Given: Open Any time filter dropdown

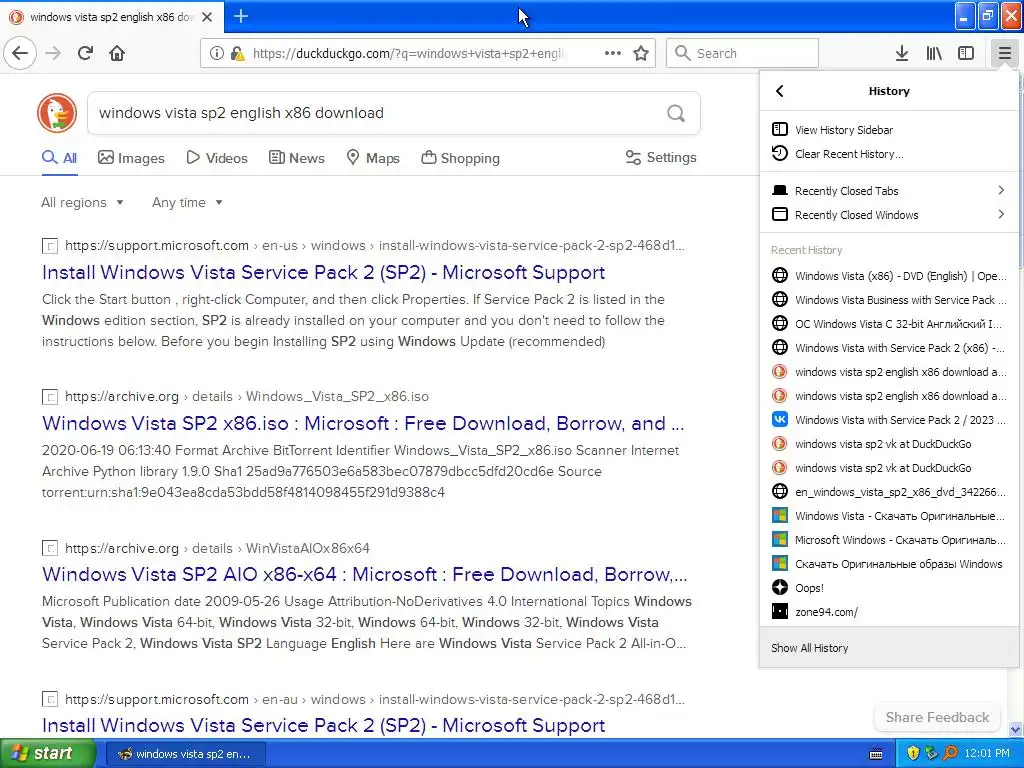Looking at the screenshot, I should coord(187,202).
